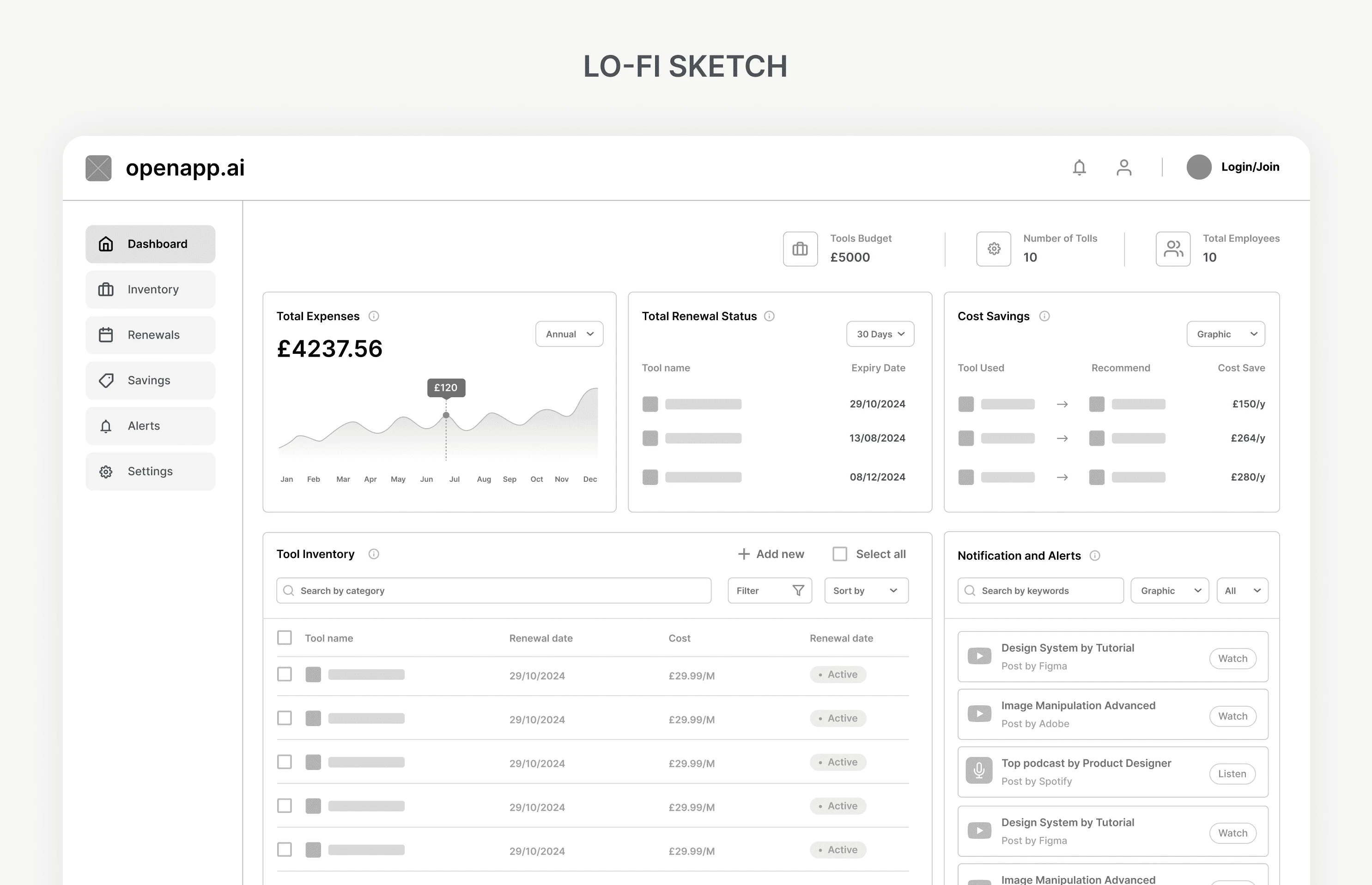Click the plus icon beside Add new

point(744,554)
